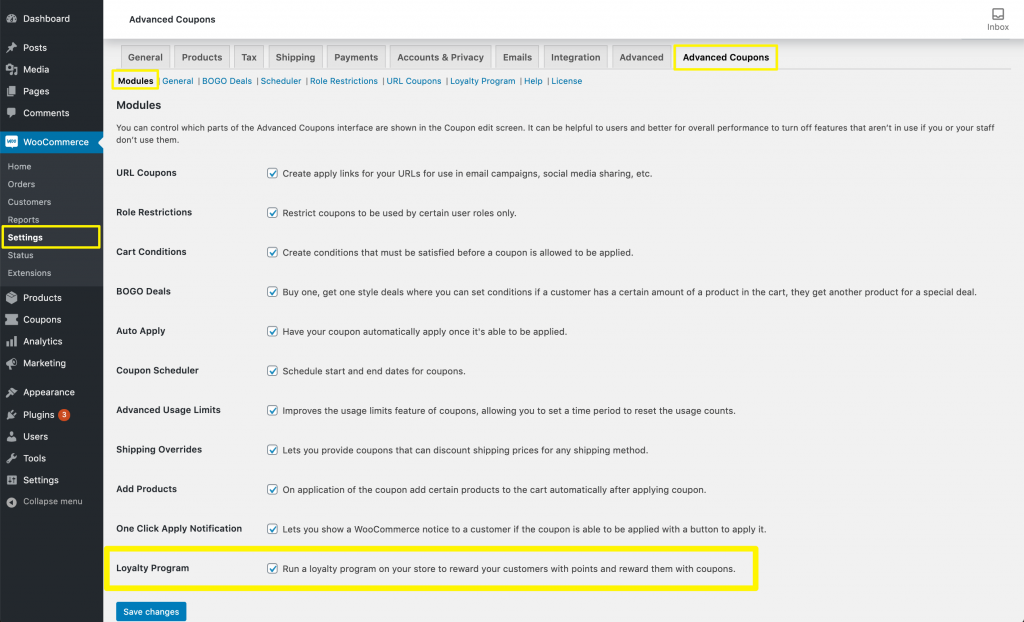Open the Products settings tab

pos(202,57)
